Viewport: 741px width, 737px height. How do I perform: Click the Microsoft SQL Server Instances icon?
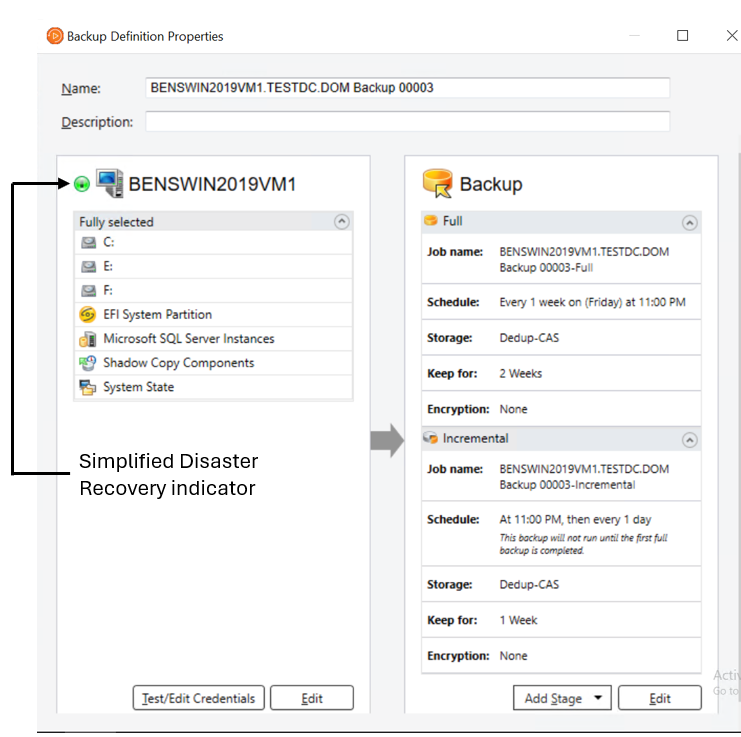point(88,339)
